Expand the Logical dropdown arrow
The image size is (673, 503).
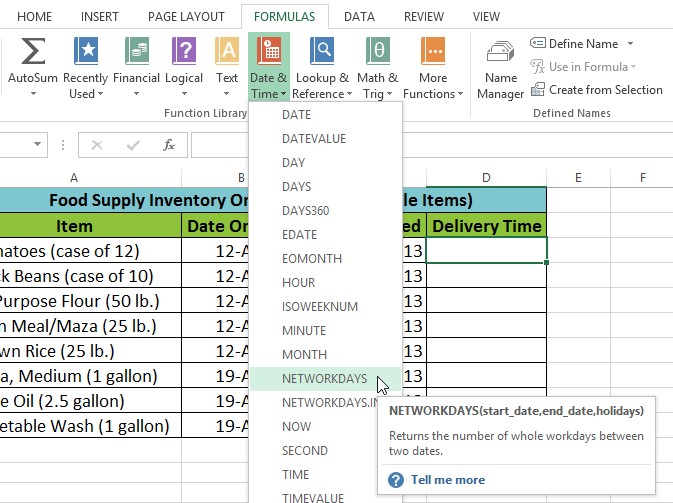(x=184, y=94)
